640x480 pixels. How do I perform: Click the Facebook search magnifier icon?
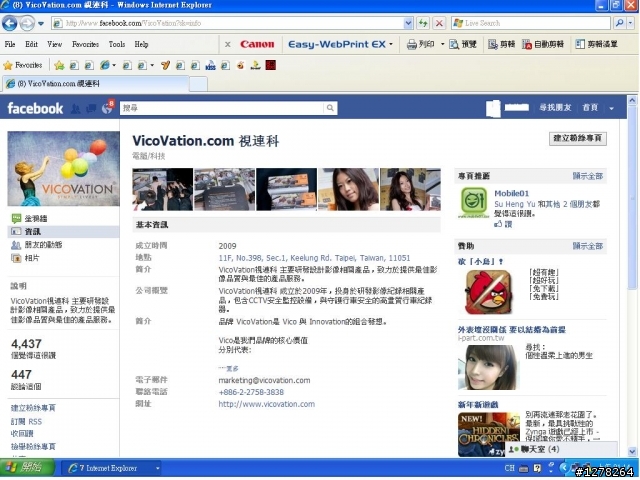tap(330, 108)
